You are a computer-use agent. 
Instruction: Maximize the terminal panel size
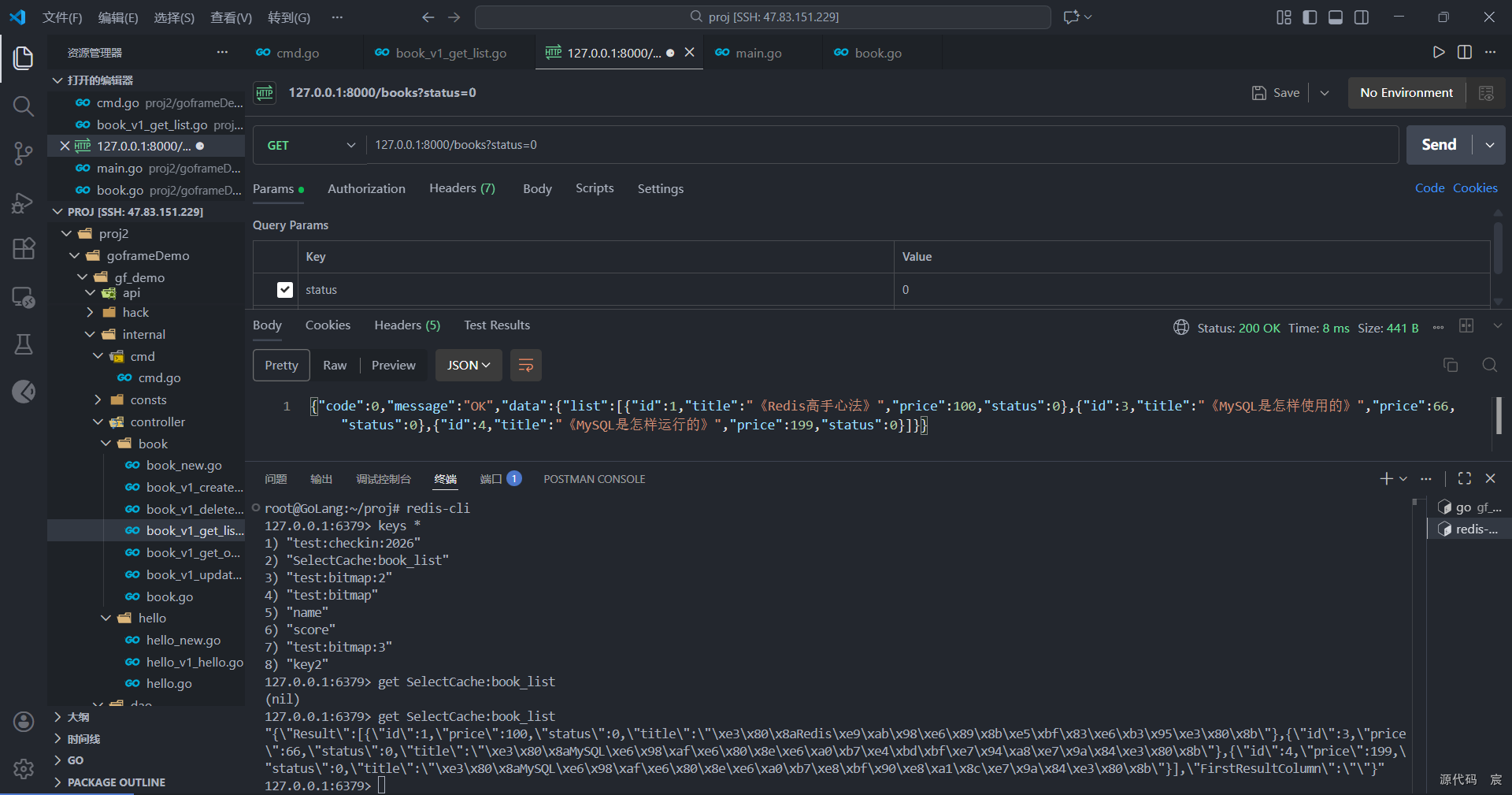[x=1465, y=478]
